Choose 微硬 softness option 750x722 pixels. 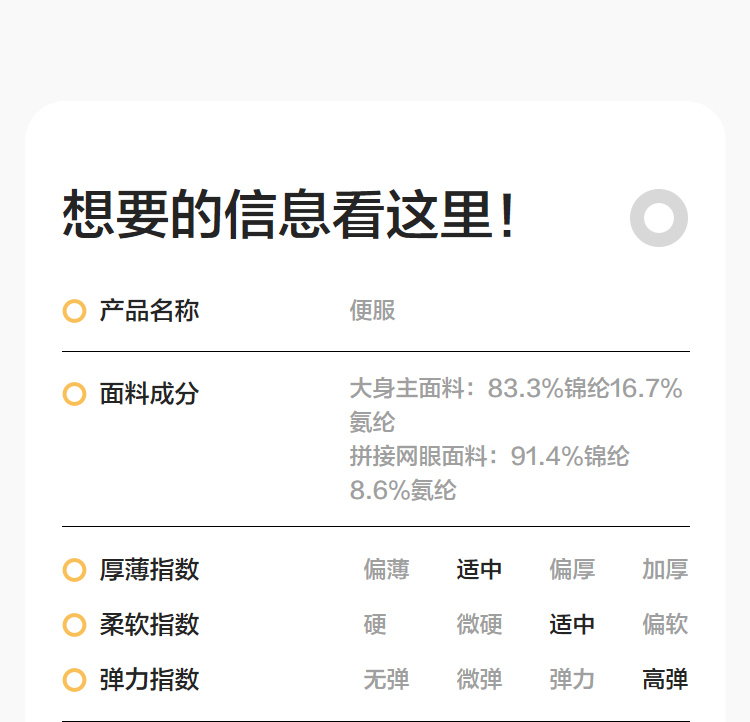coord(479,625)
